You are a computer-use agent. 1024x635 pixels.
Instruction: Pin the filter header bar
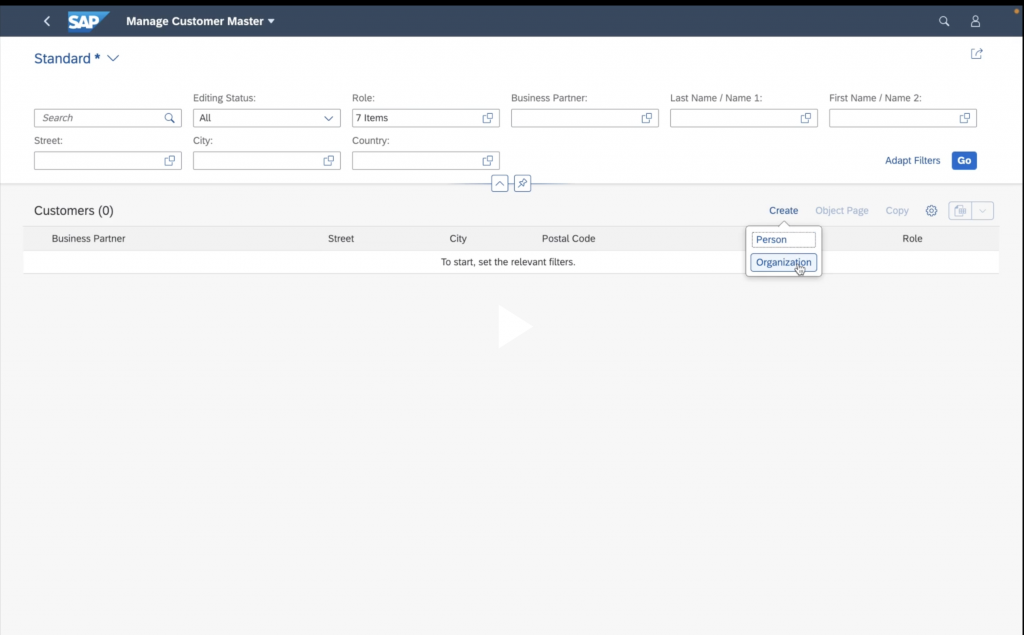(522, 184)
